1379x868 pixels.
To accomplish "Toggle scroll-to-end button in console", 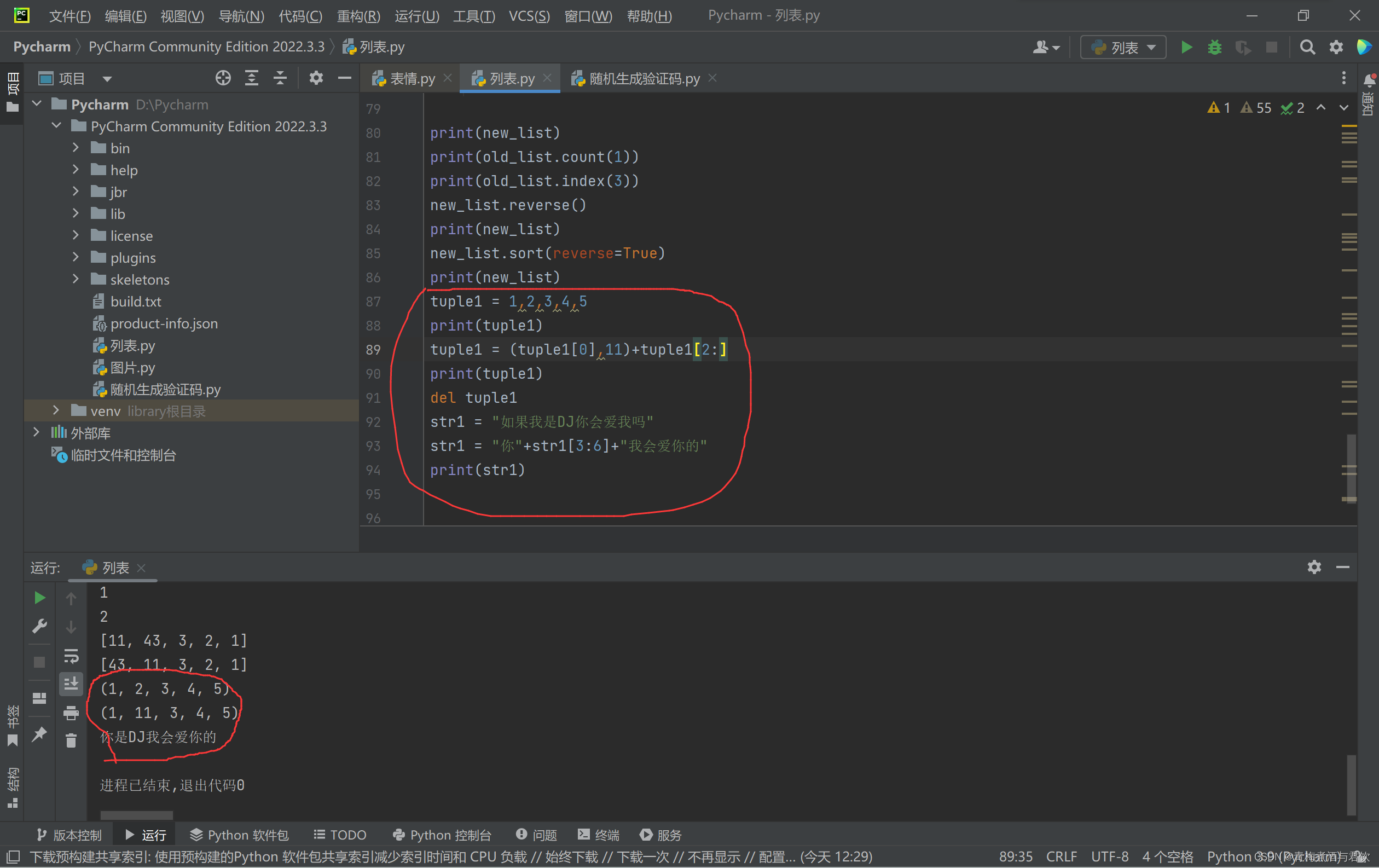I will coord(71,684).
